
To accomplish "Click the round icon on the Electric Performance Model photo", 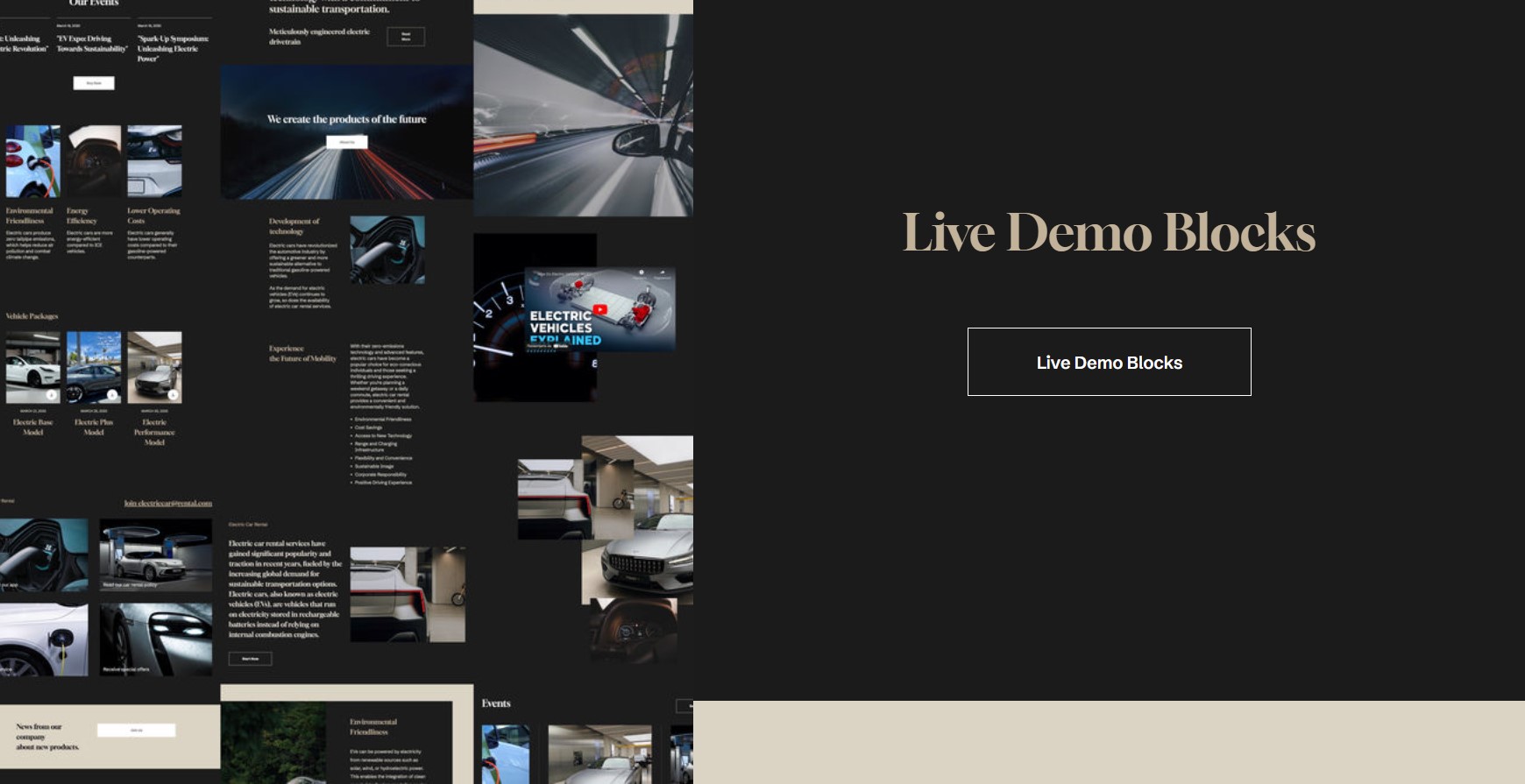I will [174, 395].
